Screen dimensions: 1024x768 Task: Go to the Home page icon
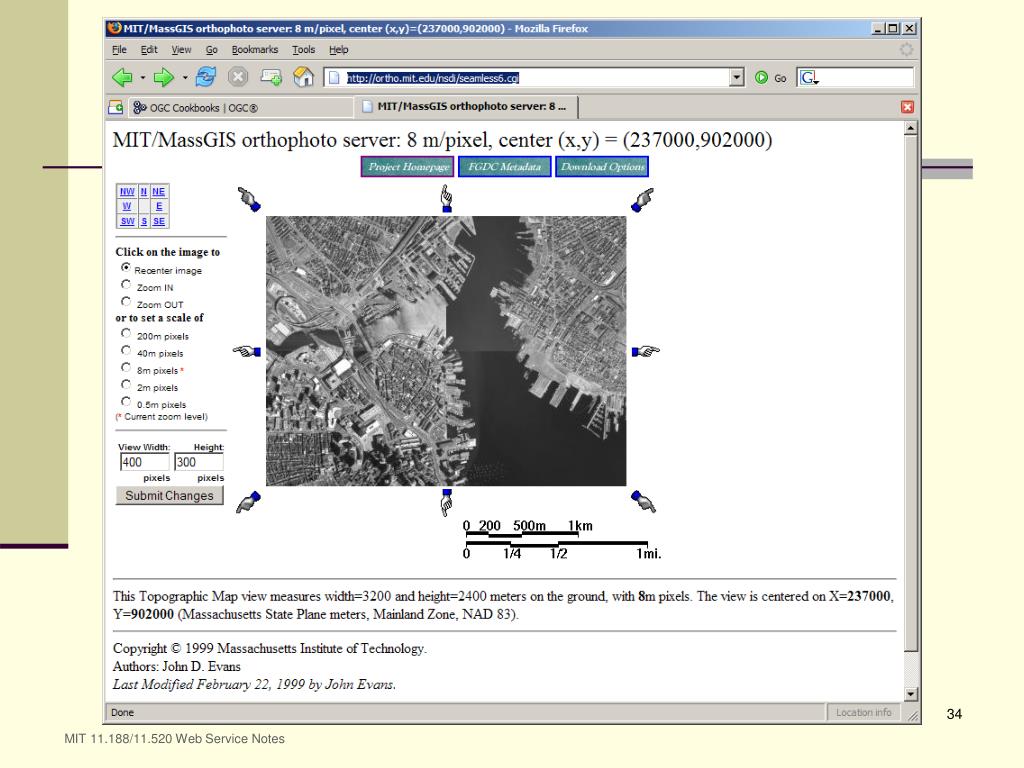pyautogui.click(x=303, y=77)
